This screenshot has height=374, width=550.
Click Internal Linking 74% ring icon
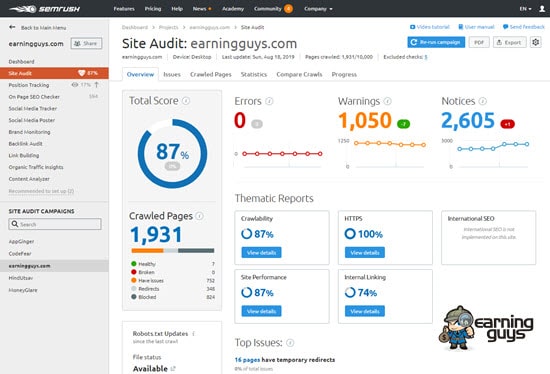[350, 292]
